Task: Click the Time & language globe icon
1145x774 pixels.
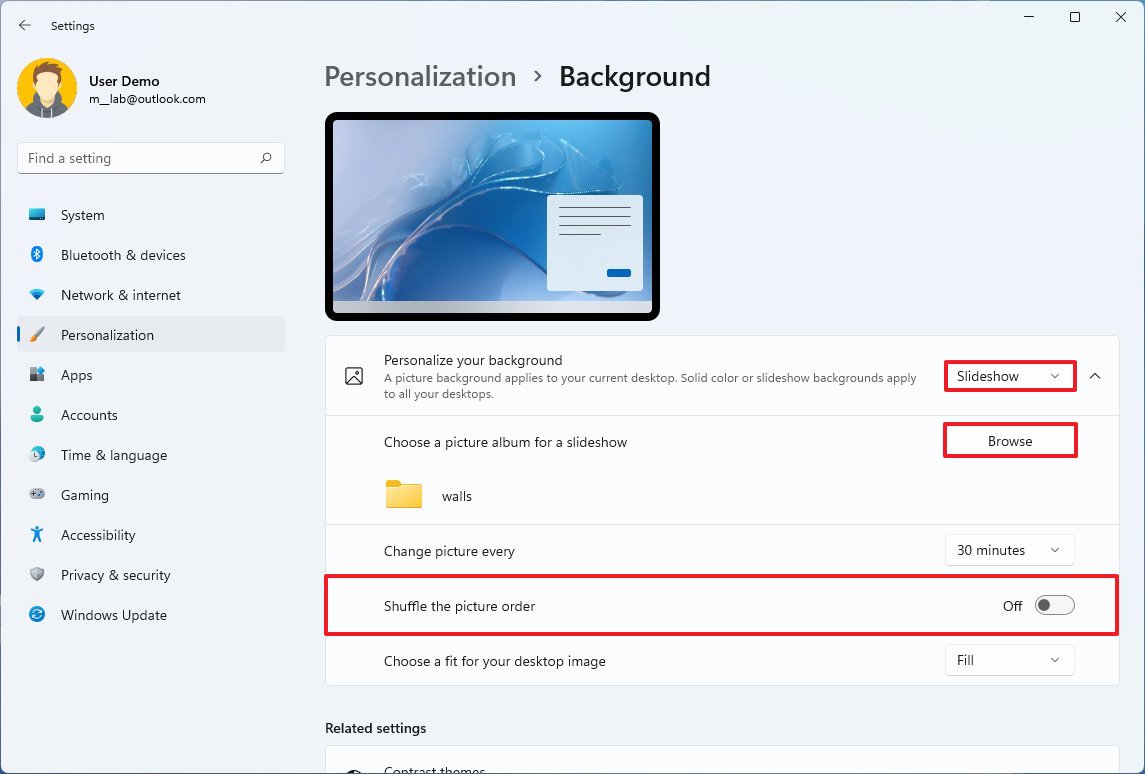Action: pos(37,455)
